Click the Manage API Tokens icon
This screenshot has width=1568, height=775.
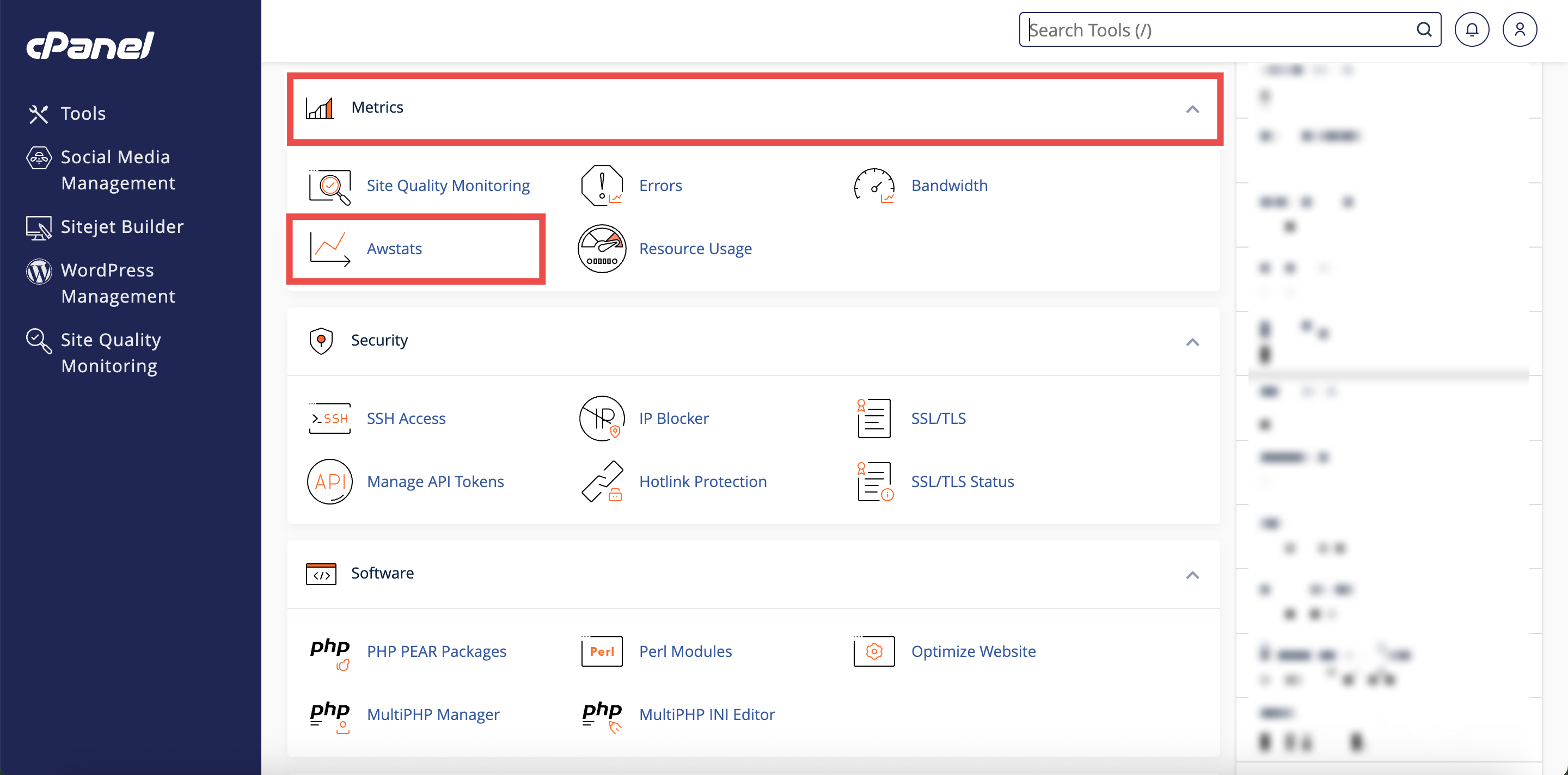point(329,482)
